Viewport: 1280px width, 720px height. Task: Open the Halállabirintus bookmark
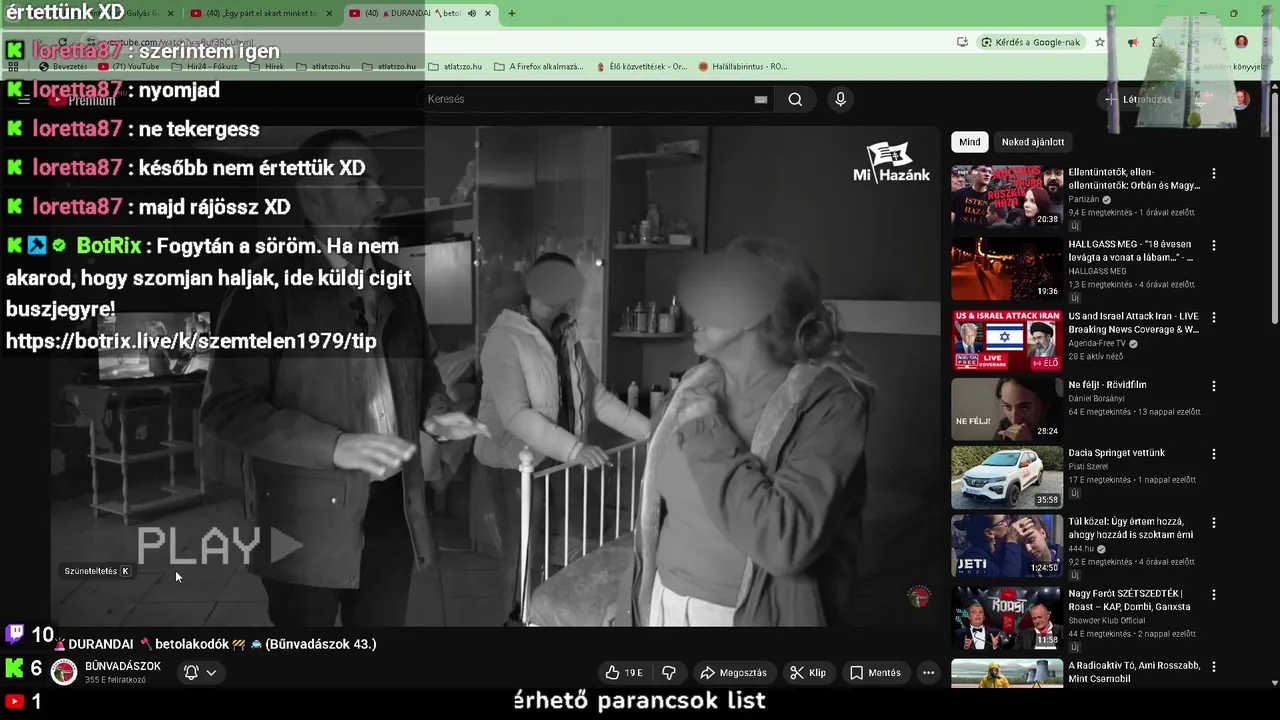743,66
